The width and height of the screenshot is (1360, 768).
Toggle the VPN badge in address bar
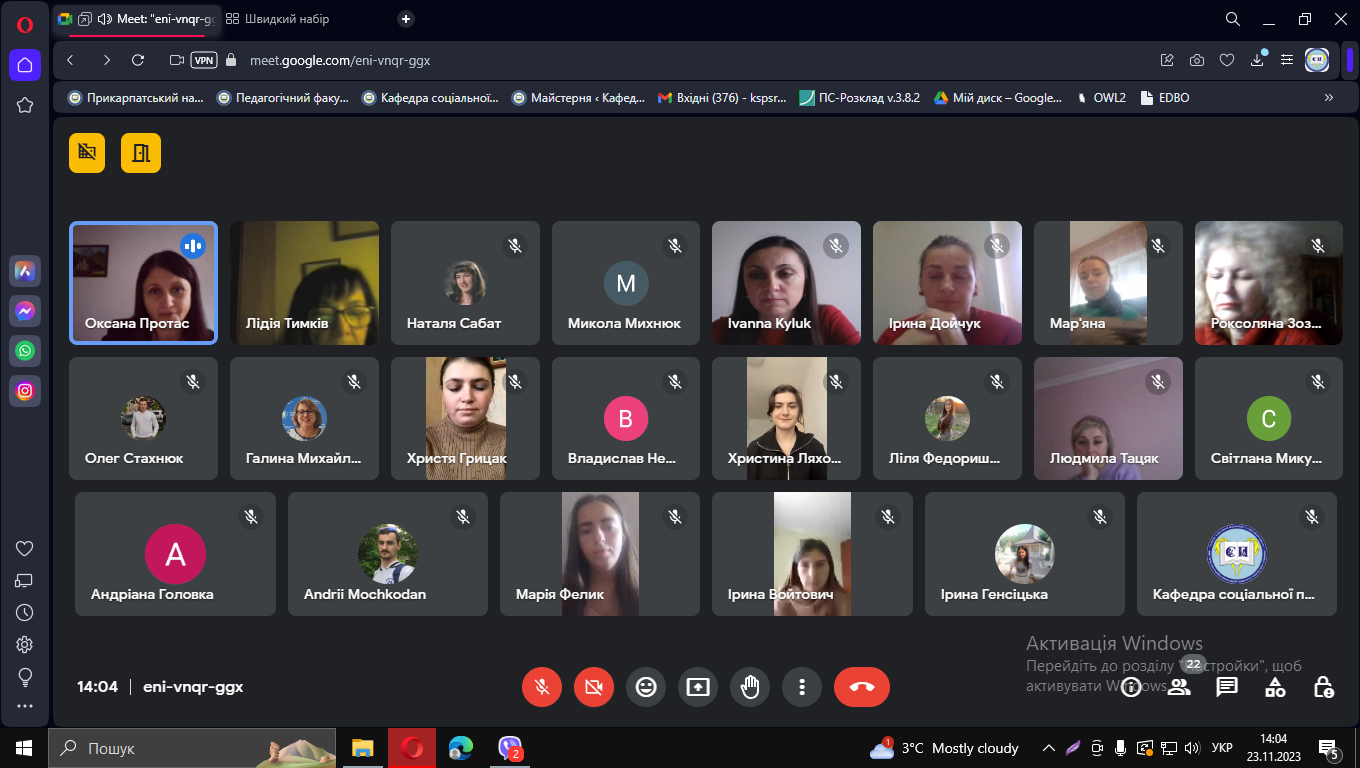tap(204, 60)
